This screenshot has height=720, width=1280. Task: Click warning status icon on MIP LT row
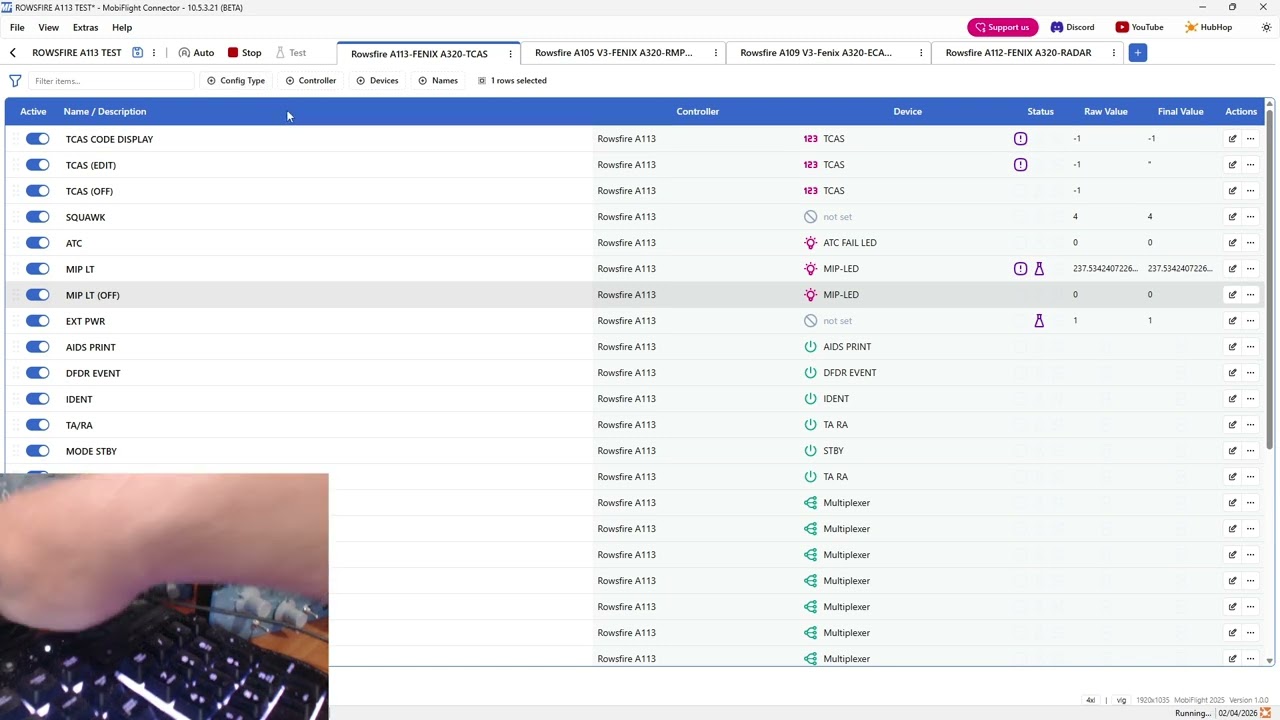point(1020,269)
